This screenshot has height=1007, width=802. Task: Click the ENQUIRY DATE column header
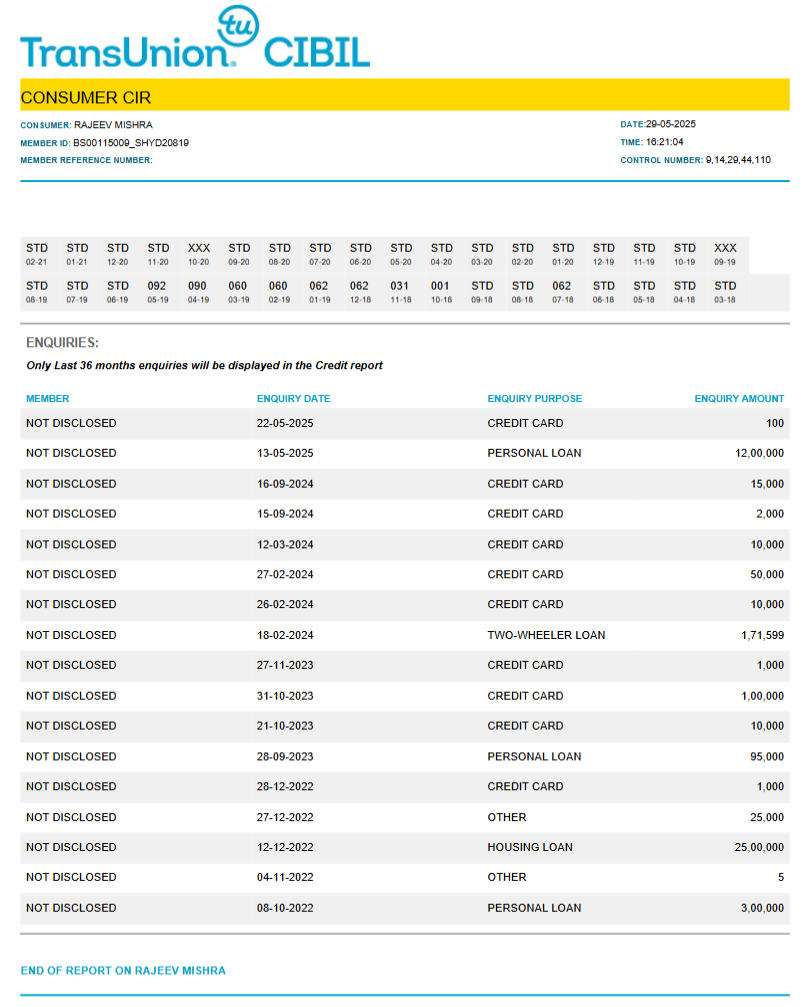pos(293,399)
